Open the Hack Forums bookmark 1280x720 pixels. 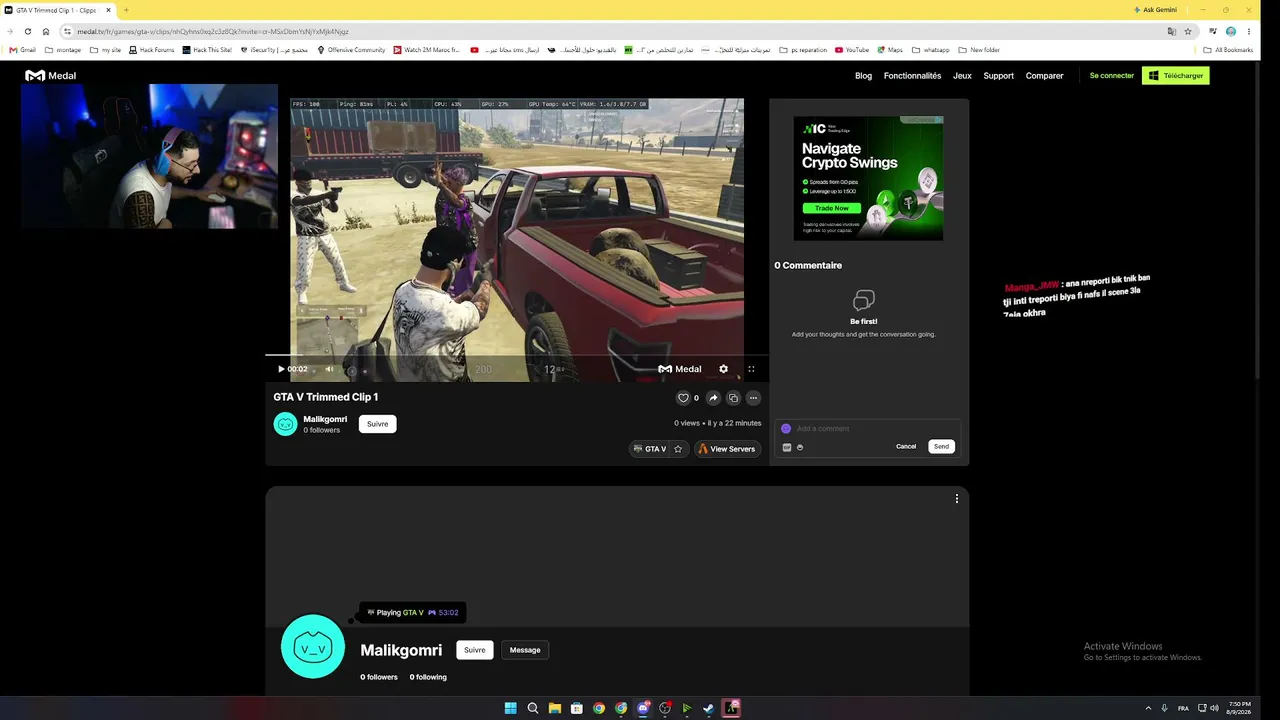point(152,50)
